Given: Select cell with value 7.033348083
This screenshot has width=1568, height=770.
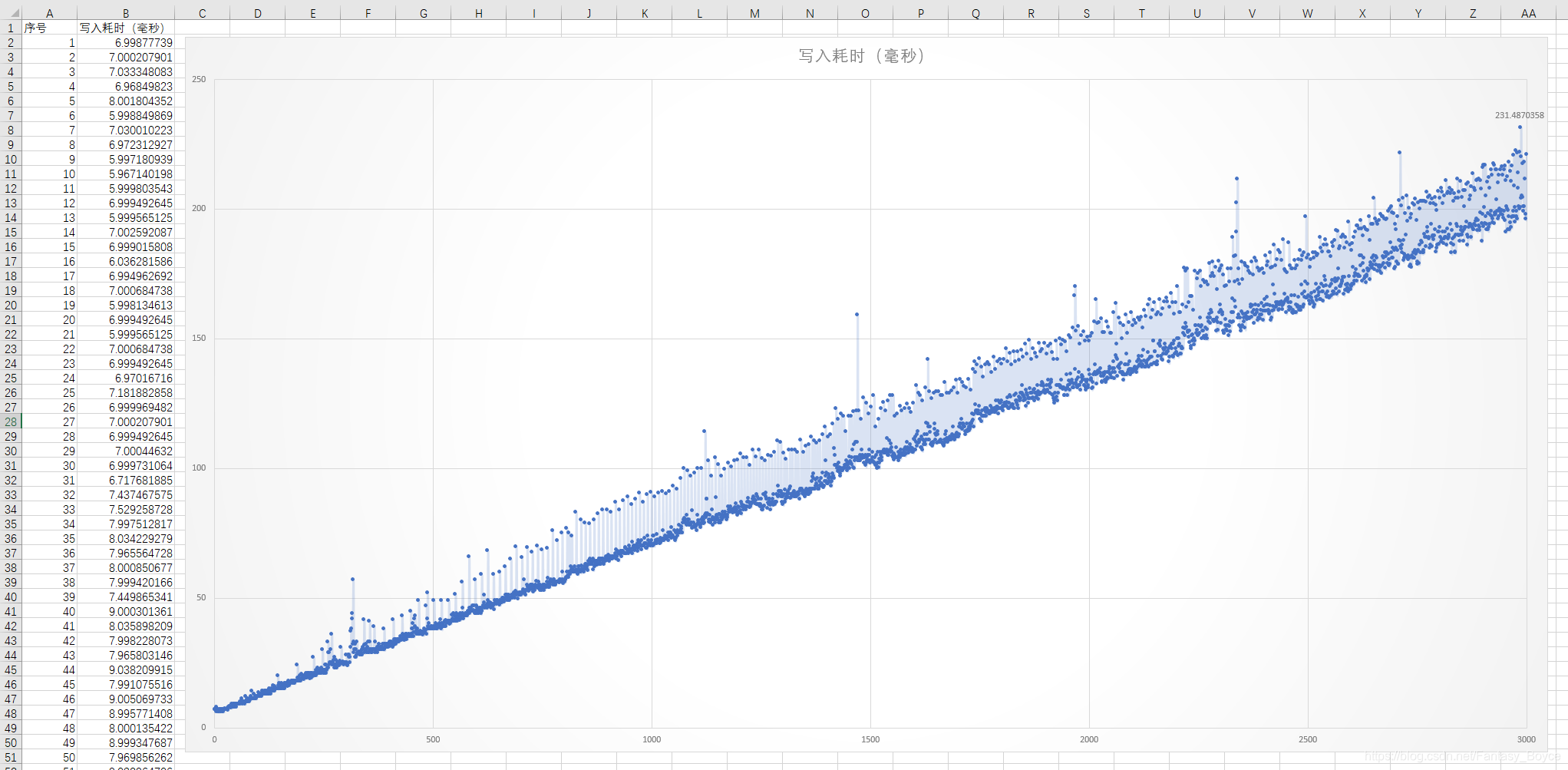Looking at the screenshot, I should tap(126, 71).
